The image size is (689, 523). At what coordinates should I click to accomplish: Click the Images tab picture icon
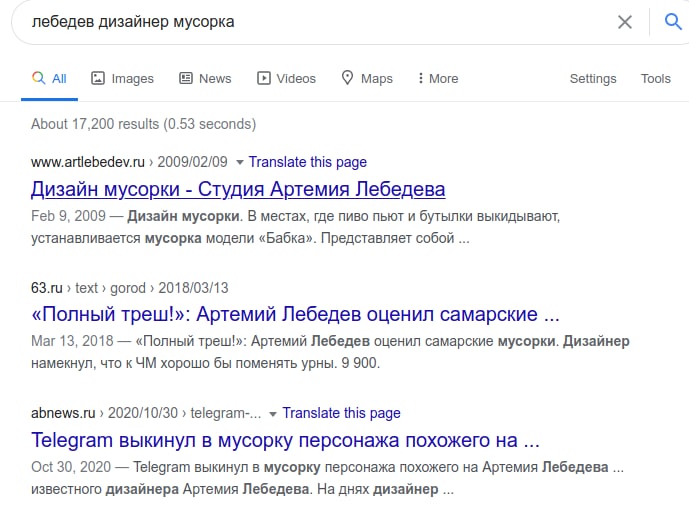pos(98,78)
